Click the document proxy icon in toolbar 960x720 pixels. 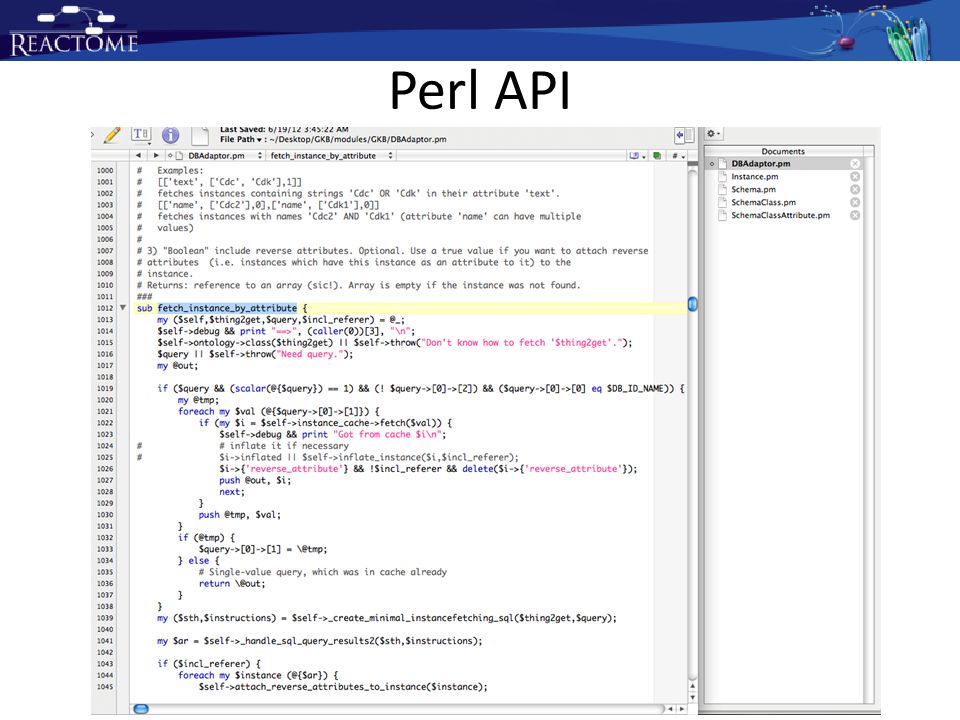coord(200,135)
